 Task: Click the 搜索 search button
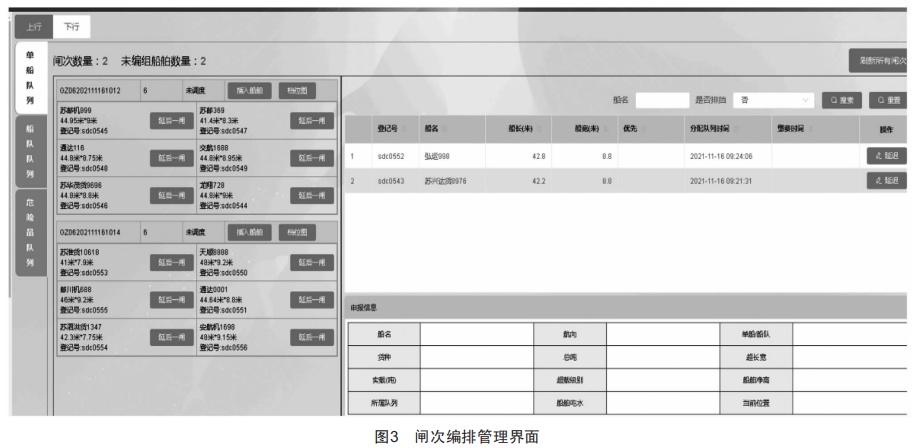(x=842, y=100)
